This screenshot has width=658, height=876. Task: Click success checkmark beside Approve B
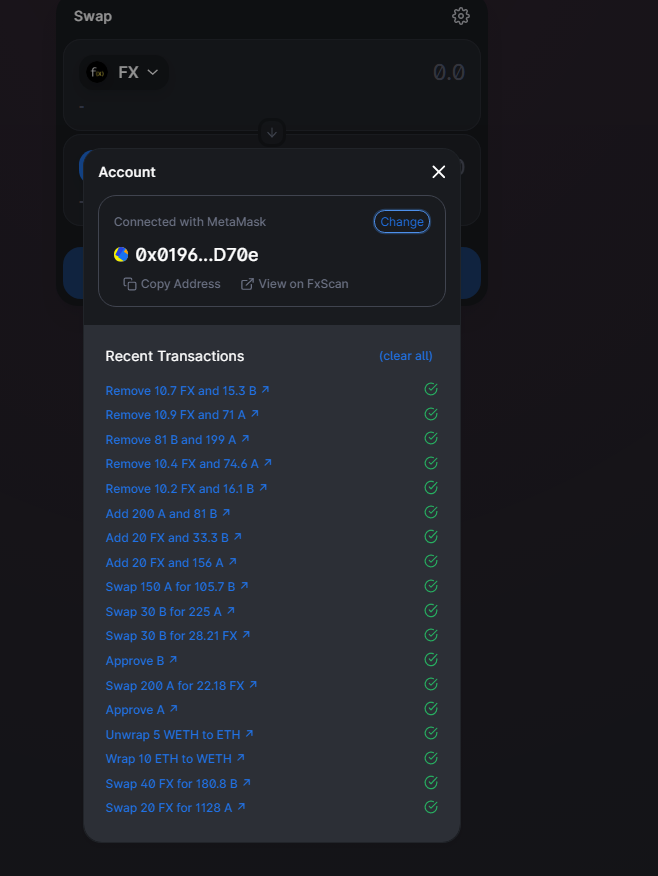(x=431, y=660)
